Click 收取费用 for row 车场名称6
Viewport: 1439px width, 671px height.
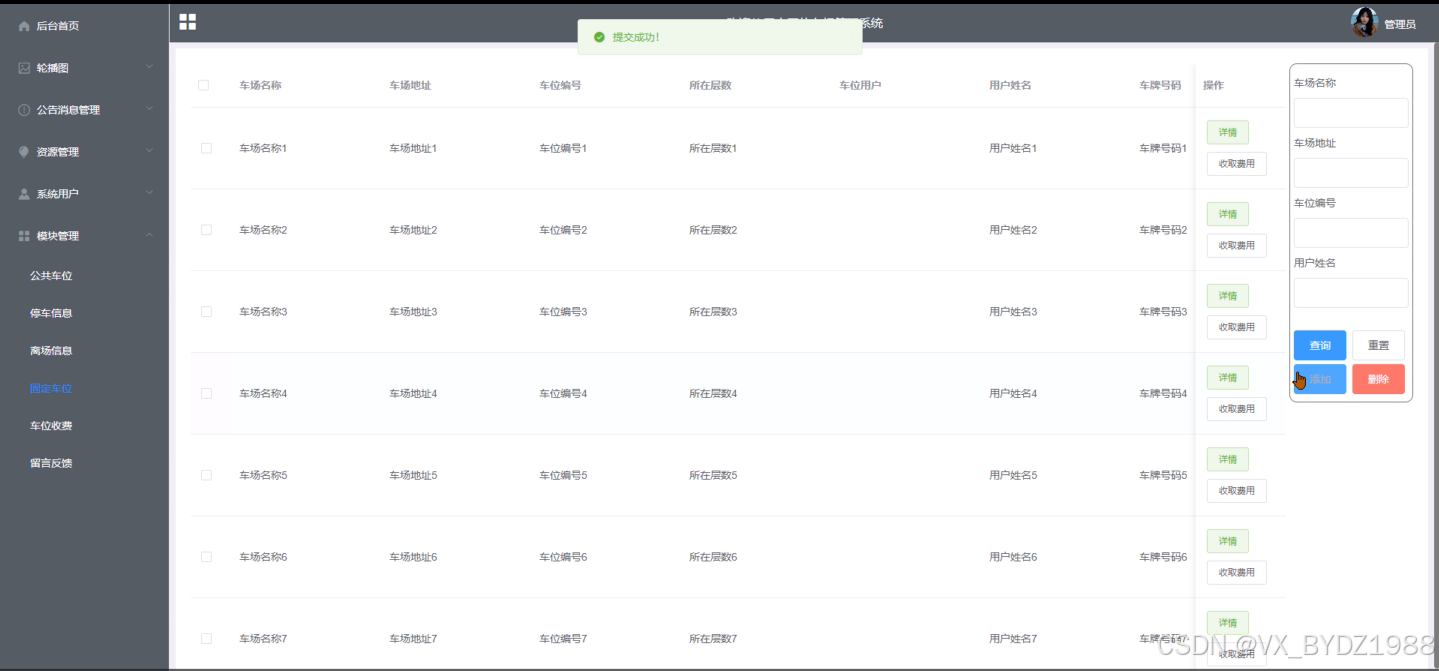[x=1237, y=573]
